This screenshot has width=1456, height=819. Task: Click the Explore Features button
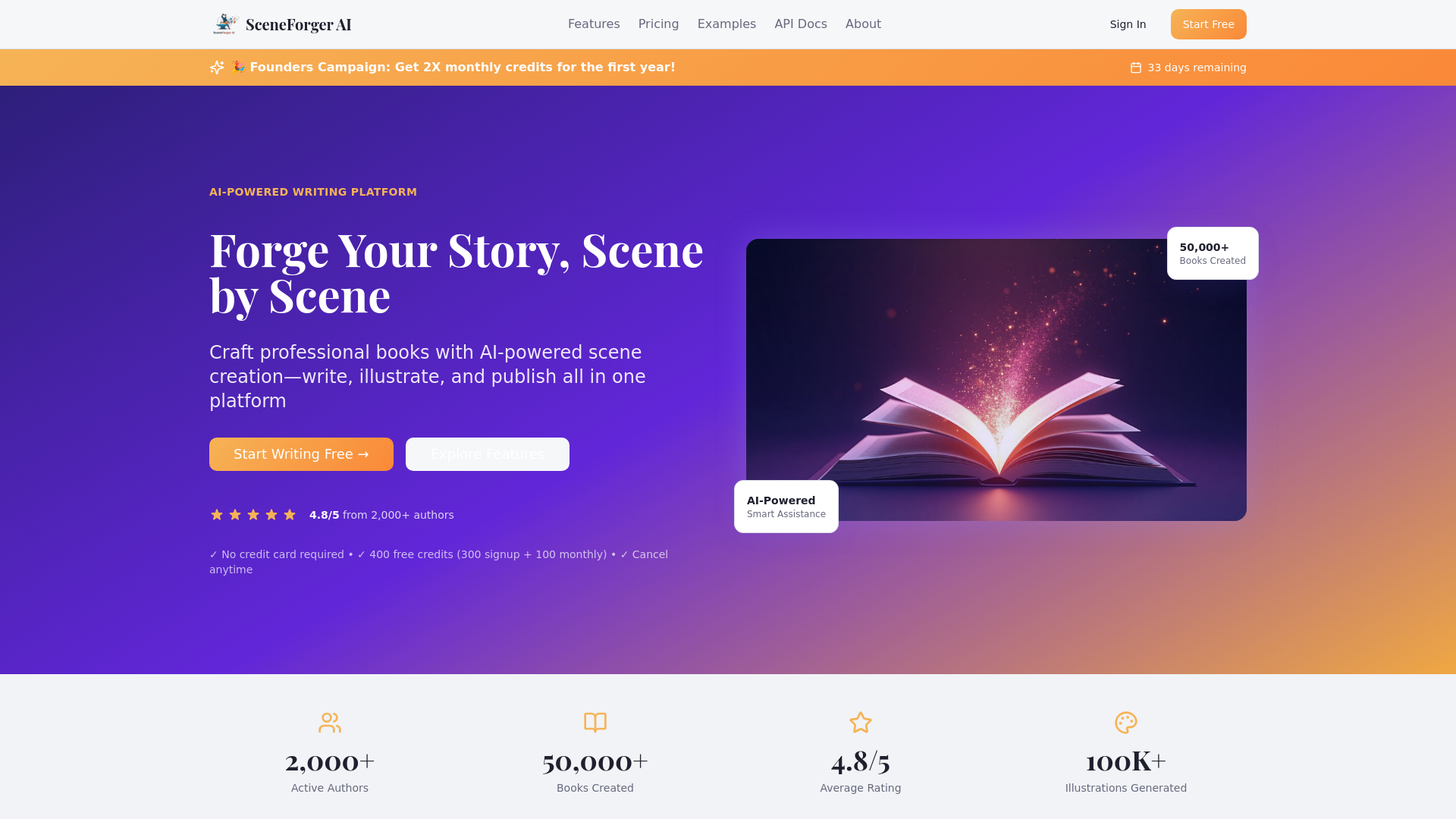point(488,454)
